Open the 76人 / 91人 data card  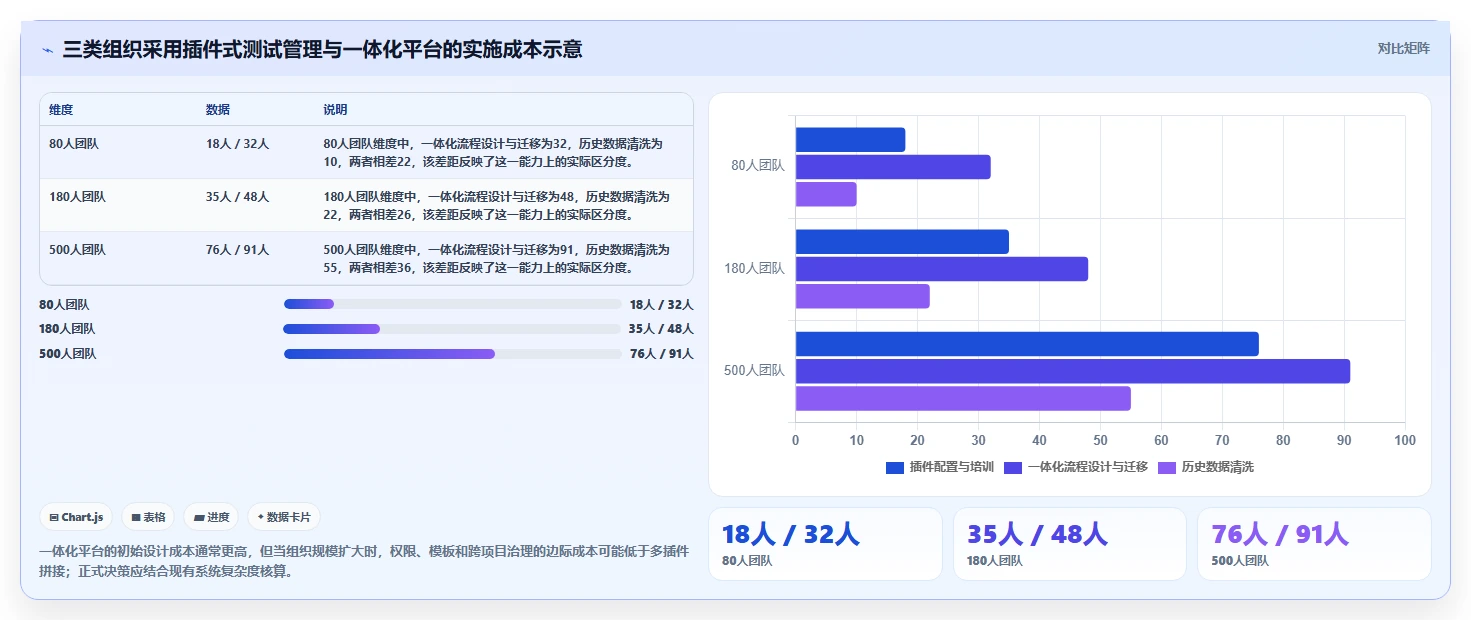coord(1314,544)
